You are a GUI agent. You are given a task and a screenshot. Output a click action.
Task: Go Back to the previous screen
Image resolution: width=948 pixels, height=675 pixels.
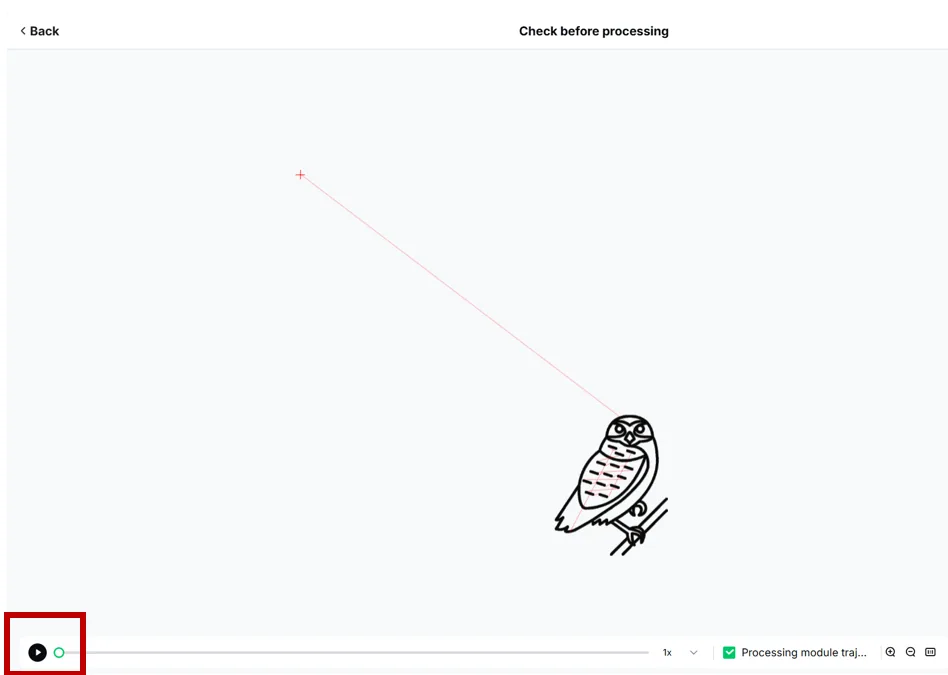[39, 31]
